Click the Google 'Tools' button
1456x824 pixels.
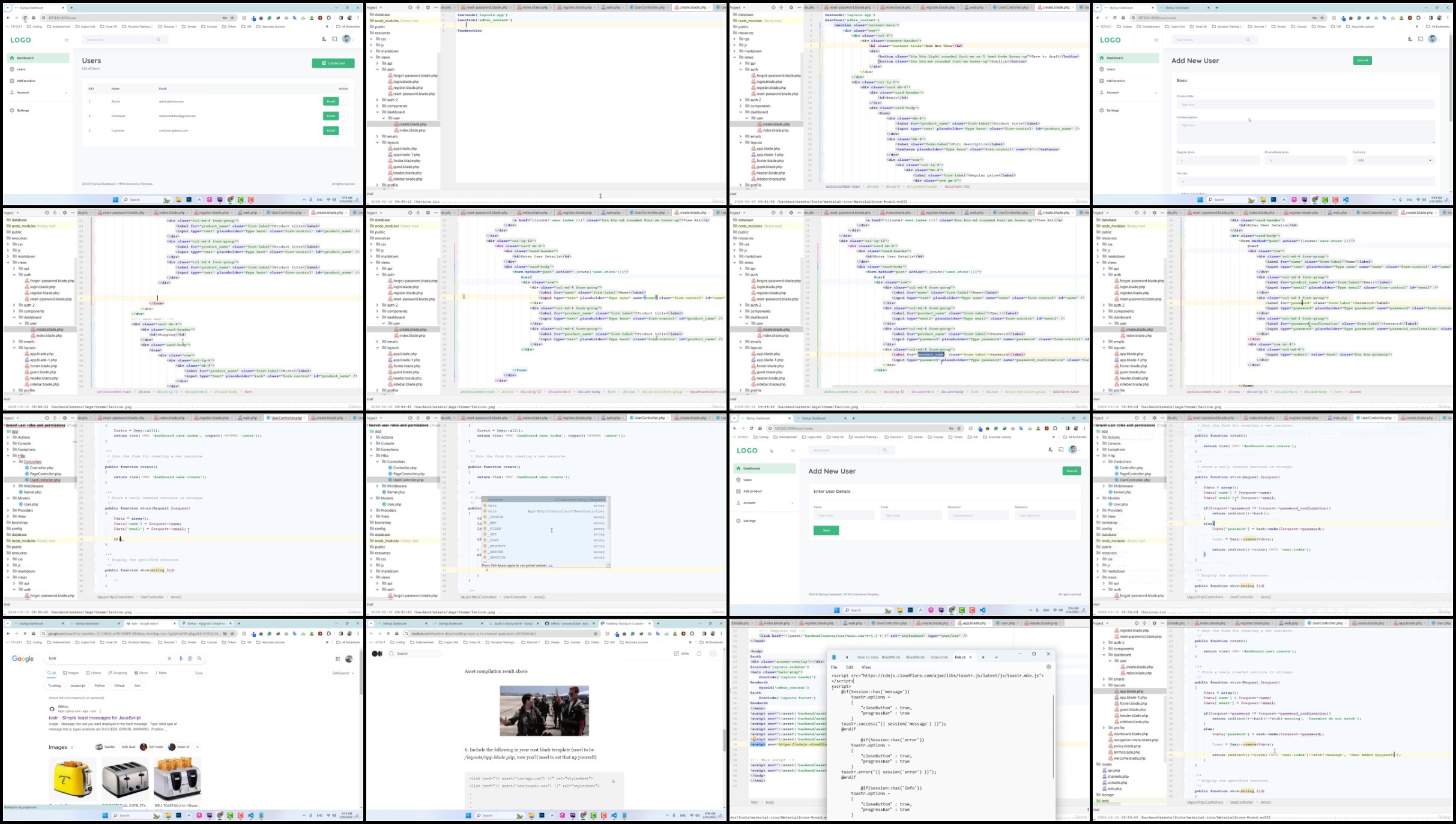tap(199, 673)
